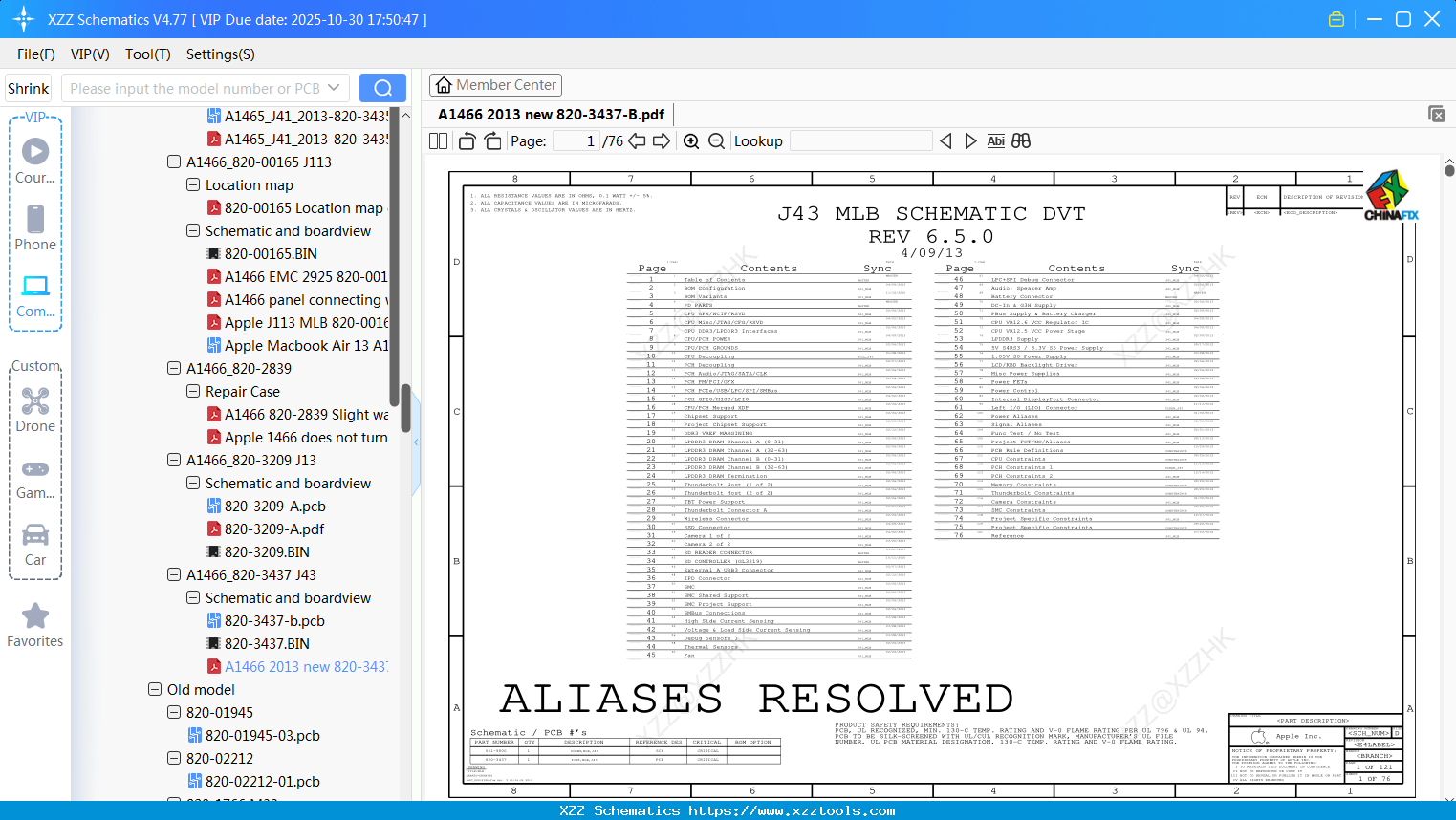1456x820 pixels.
Task: Collapse the A1466_820-00165 J113 node
Action: pyautogui.click(x=174, y=162)
